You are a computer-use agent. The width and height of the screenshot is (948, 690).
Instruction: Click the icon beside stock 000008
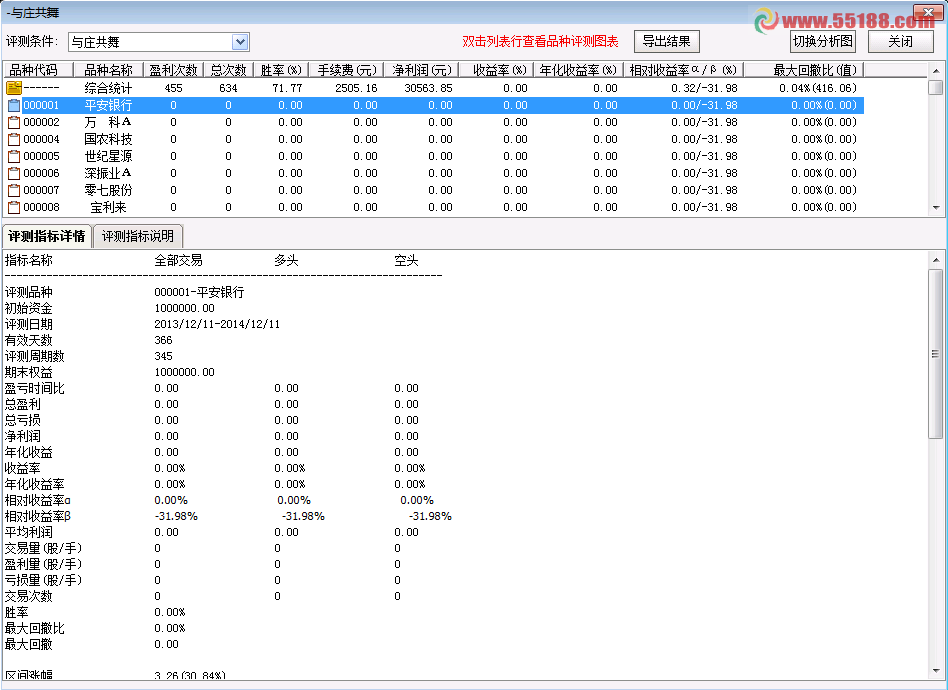tap(13, 207)
